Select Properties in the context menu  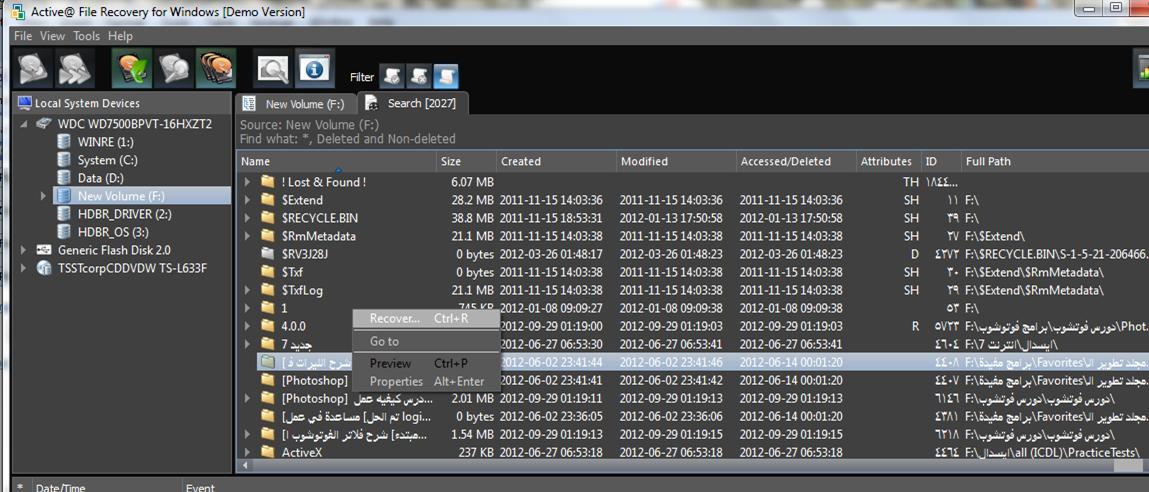tap(396, 381)
